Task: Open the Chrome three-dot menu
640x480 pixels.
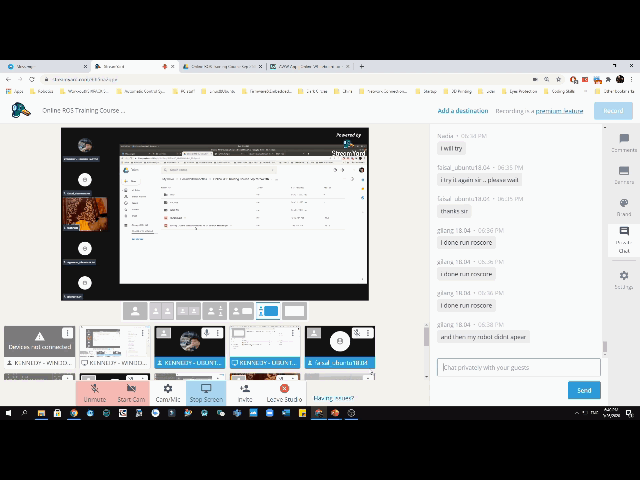Action: tap(632, 80)
